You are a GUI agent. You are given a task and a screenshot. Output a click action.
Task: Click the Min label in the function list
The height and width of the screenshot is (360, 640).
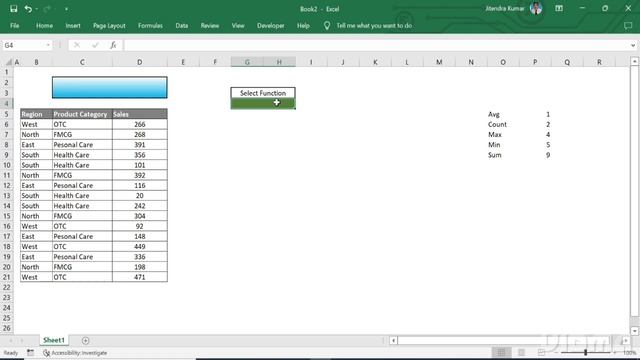coord(494,145)
